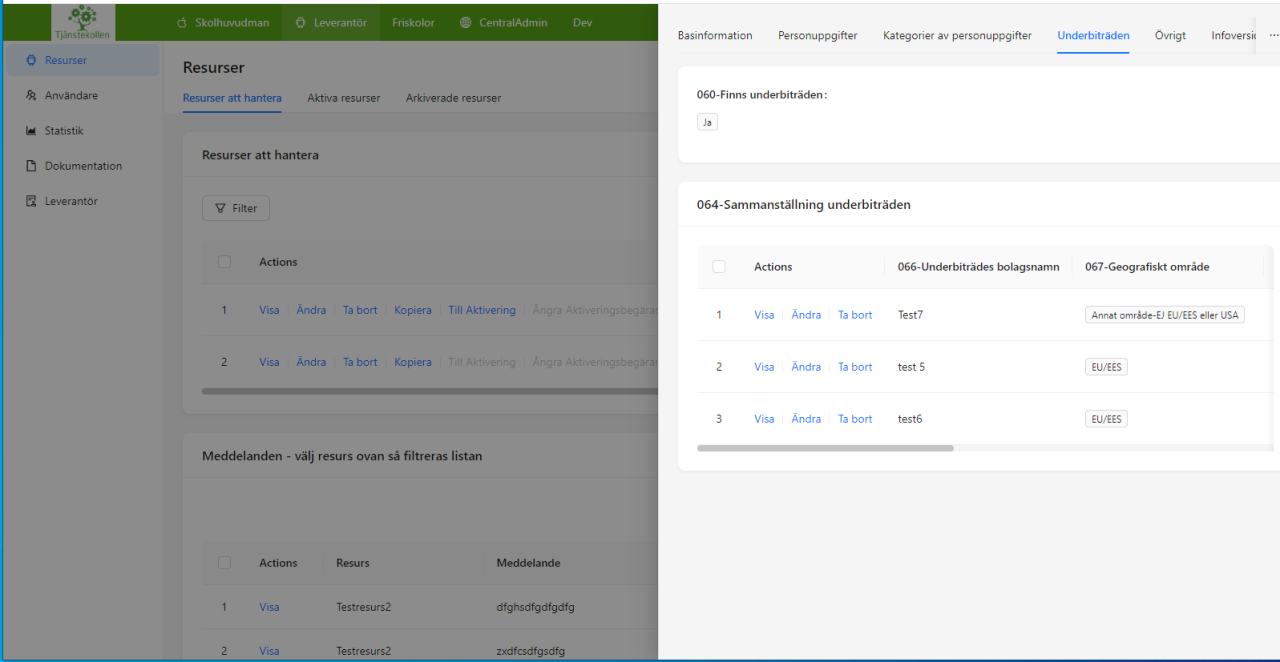Click Visa for message zxdfcsdfgsdfg
This screenshot has width=1280, height=662.
coord(269,651)
